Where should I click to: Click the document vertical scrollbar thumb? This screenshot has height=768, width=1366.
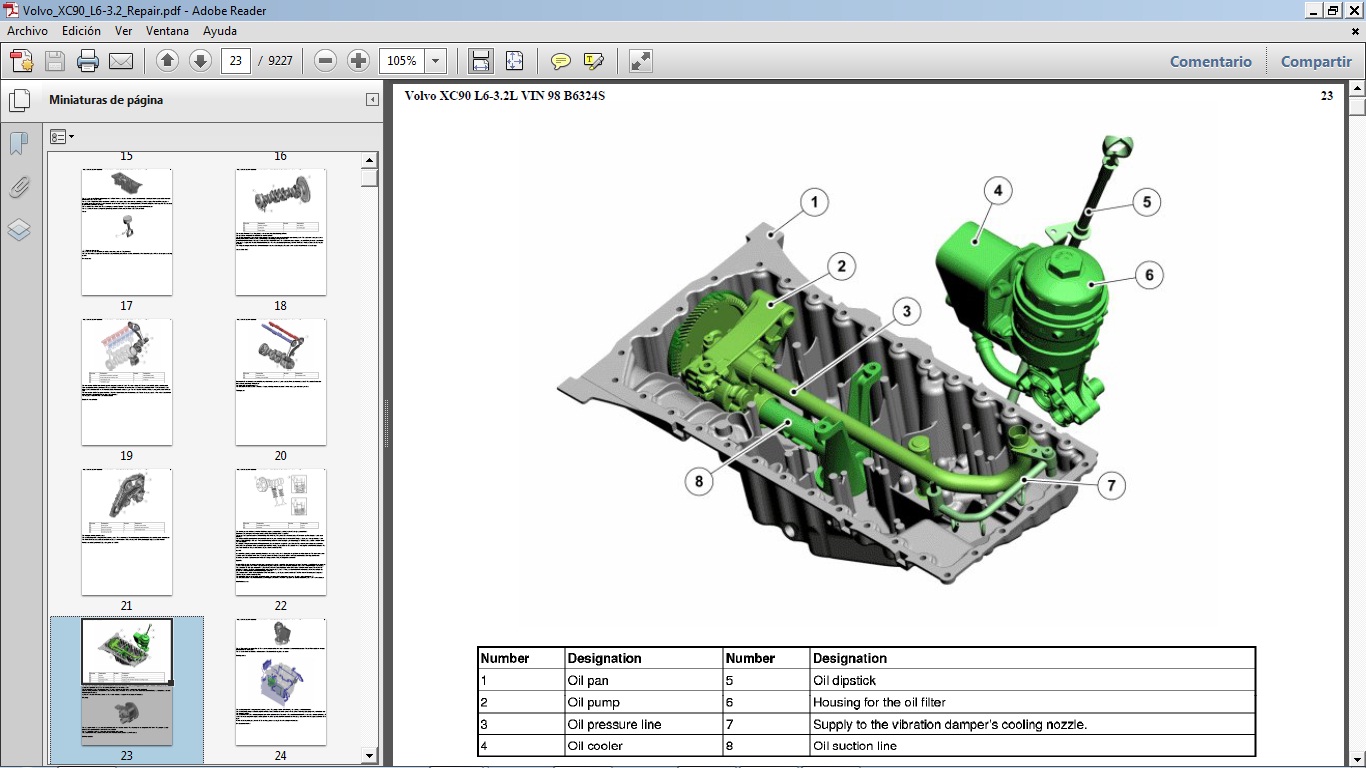[x=1357, y=108]
